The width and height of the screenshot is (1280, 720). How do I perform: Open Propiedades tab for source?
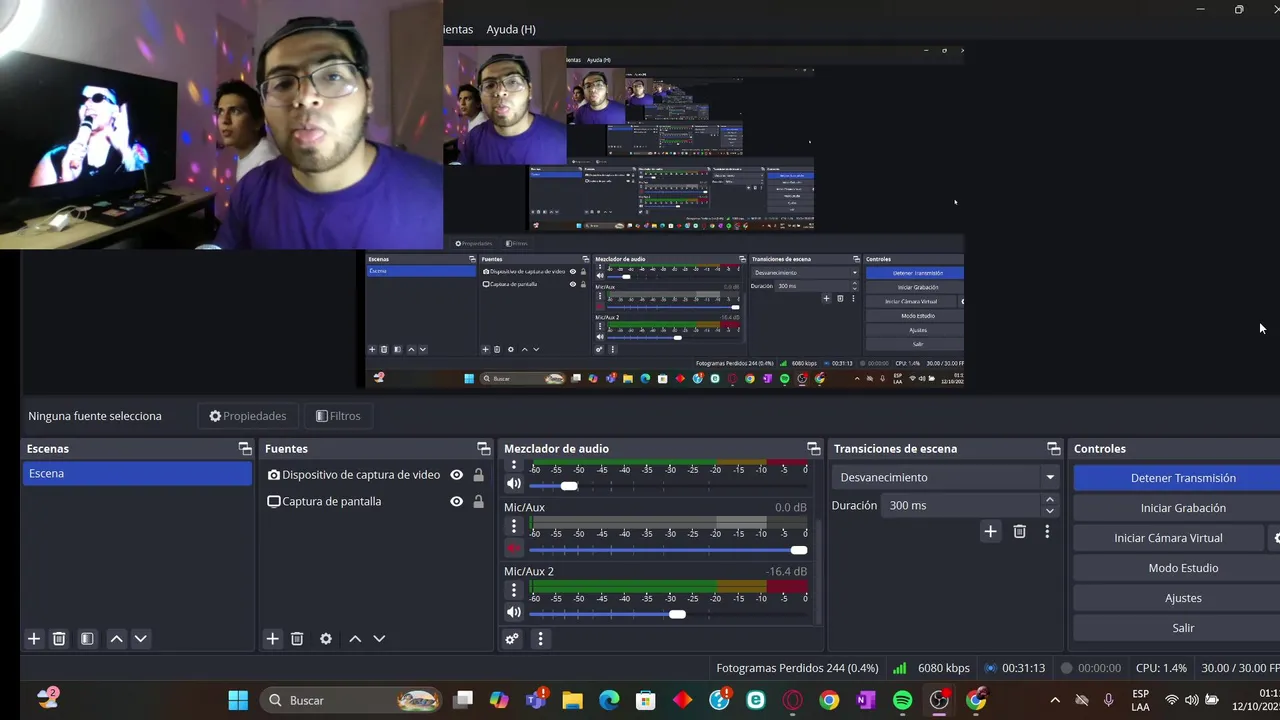[x=247, y=416]
